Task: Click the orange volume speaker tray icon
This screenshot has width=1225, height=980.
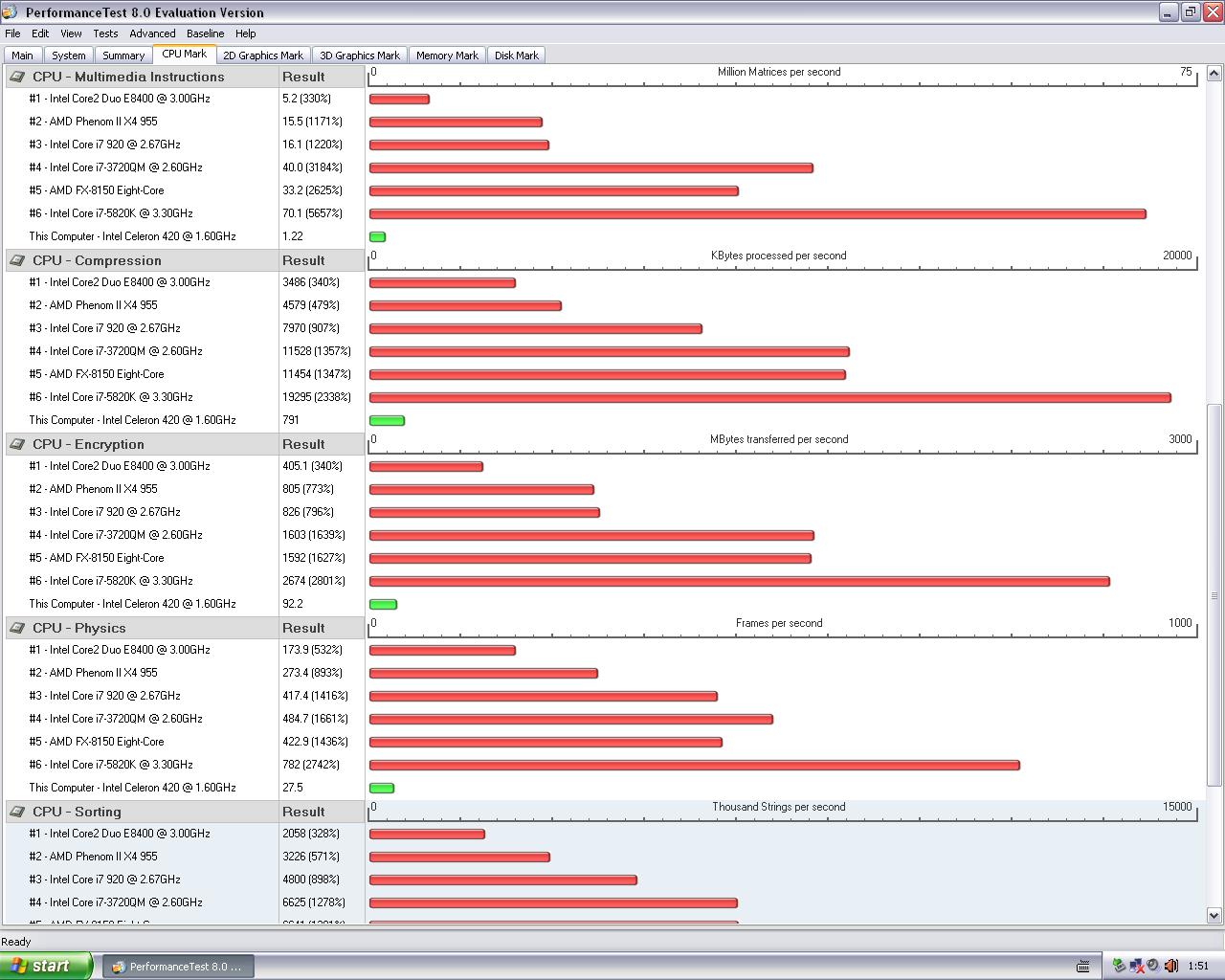Action: click(1171, 966)
